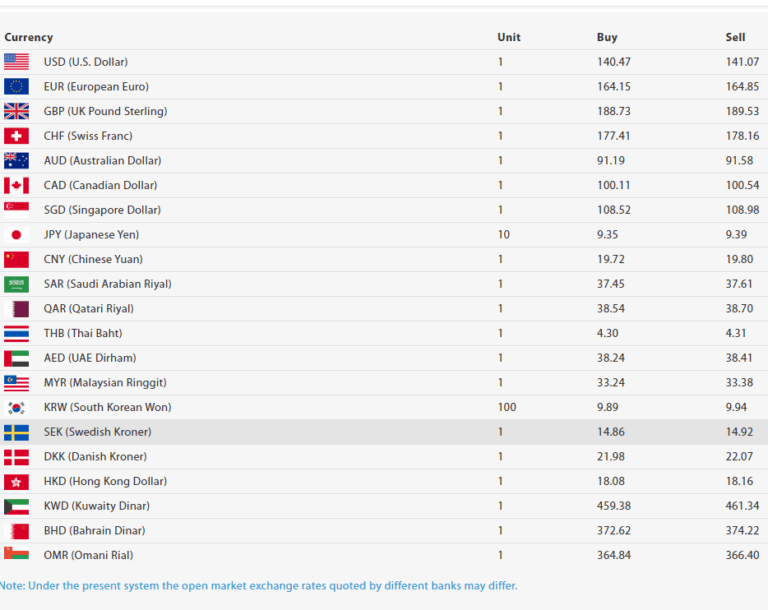
Task: Click the United States flag icon
Action: [16, 62]
